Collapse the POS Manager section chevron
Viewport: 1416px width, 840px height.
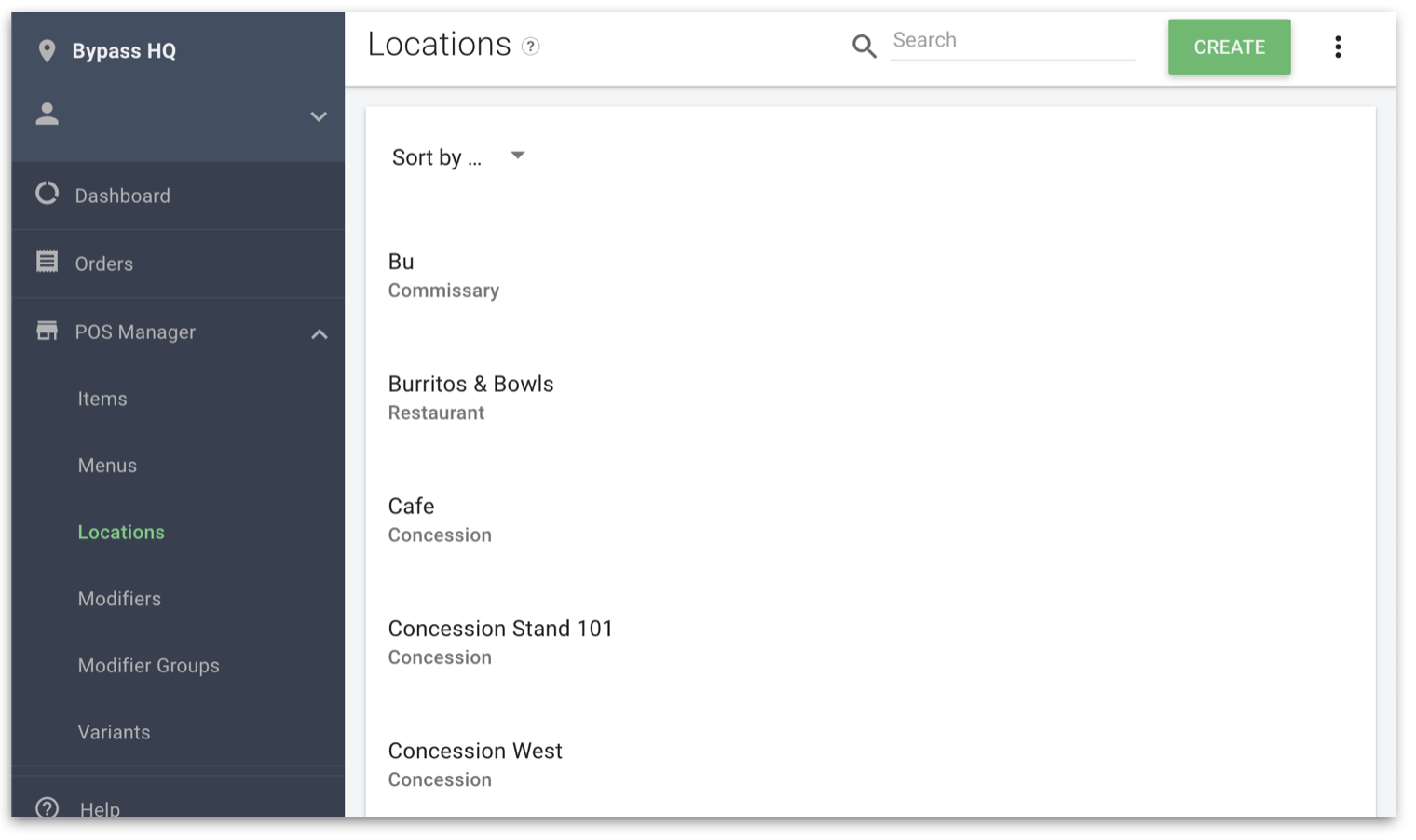coord(319,333)
